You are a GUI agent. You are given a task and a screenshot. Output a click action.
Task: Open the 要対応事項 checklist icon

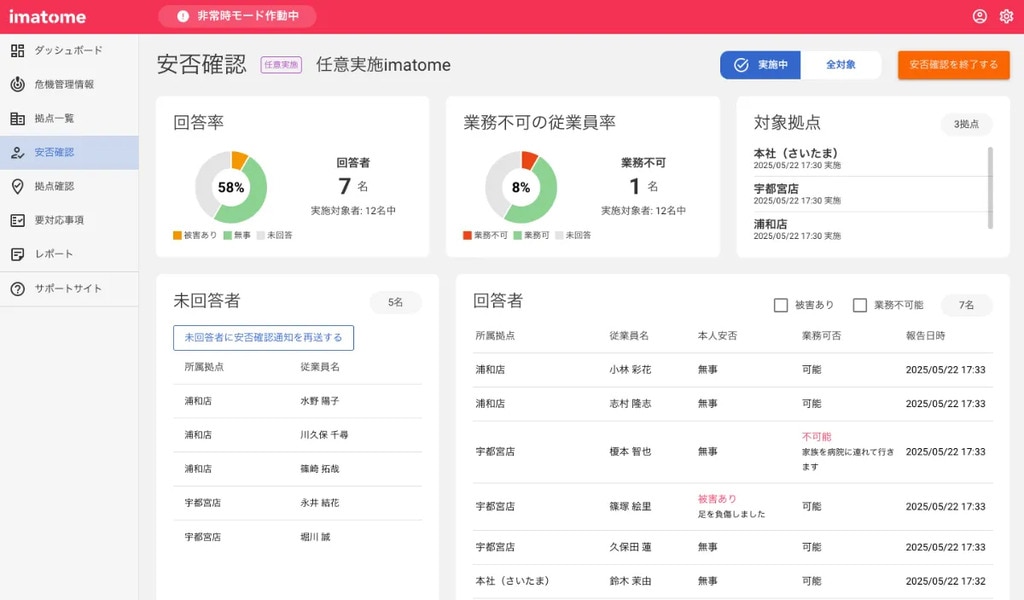tap(17, 220)
